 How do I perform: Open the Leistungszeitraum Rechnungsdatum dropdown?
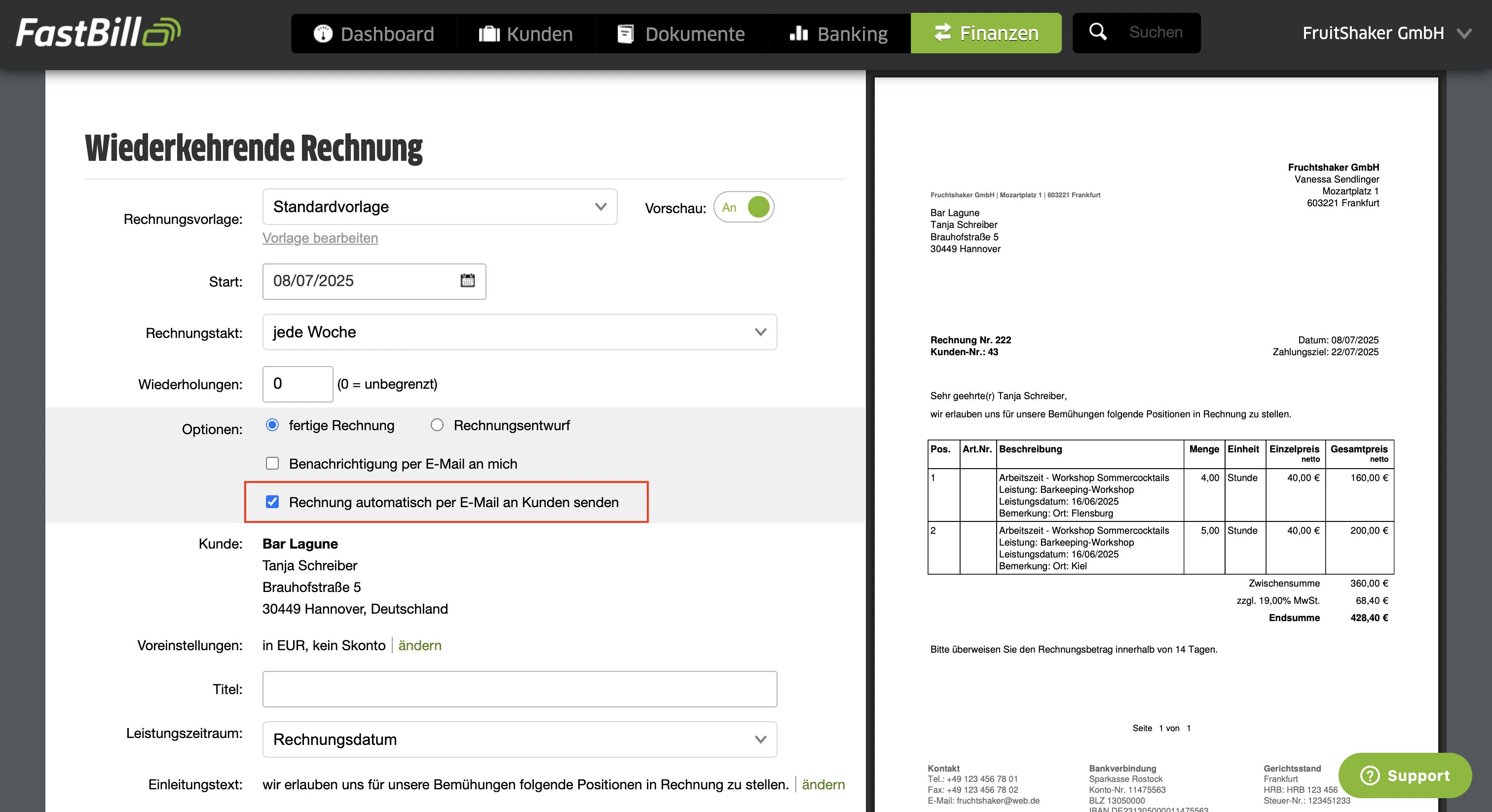click(x=520, y=739)
